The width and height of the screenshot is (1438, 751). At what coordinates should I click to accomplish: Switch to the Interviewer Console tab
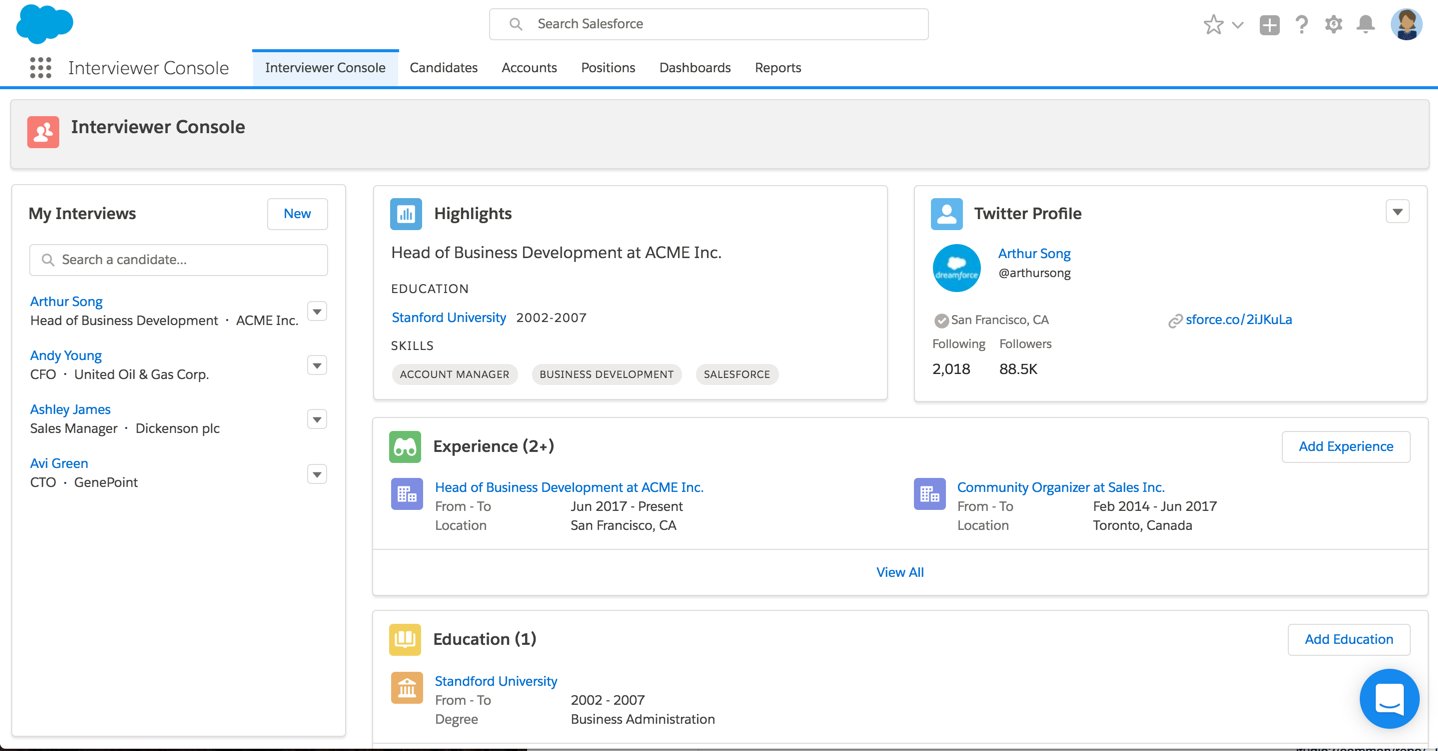coord(325,68)
